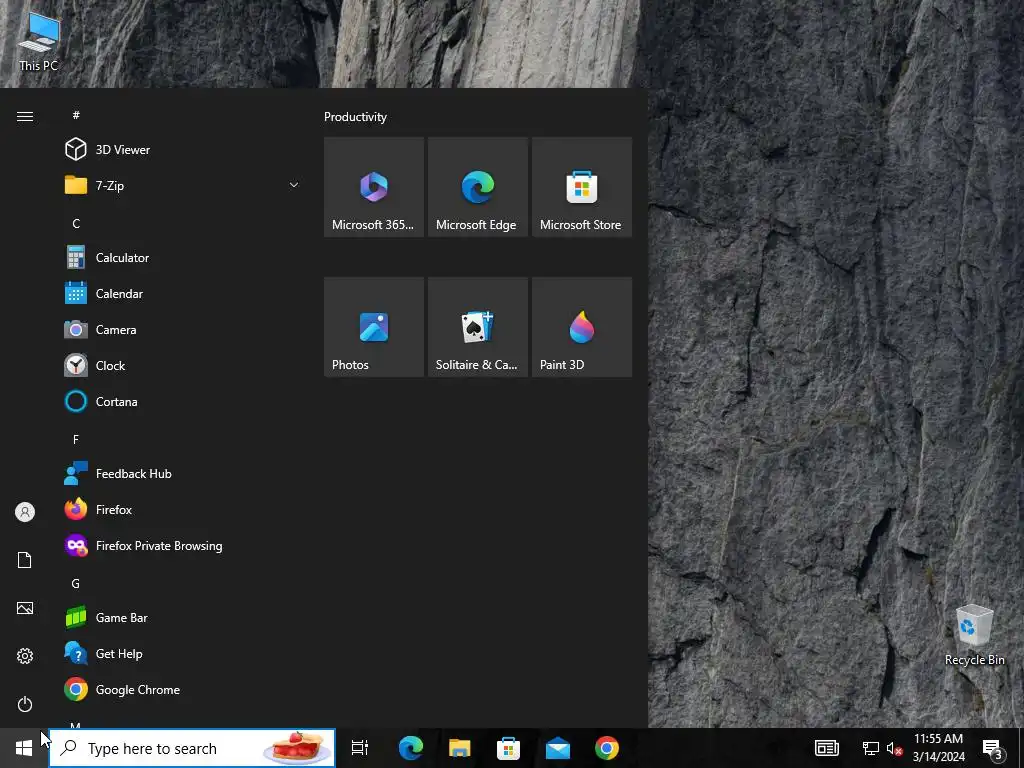This screenshot has width=1024, height=768.
Task: Expand Start menu hamburger navigation
Action: point(25,116)
